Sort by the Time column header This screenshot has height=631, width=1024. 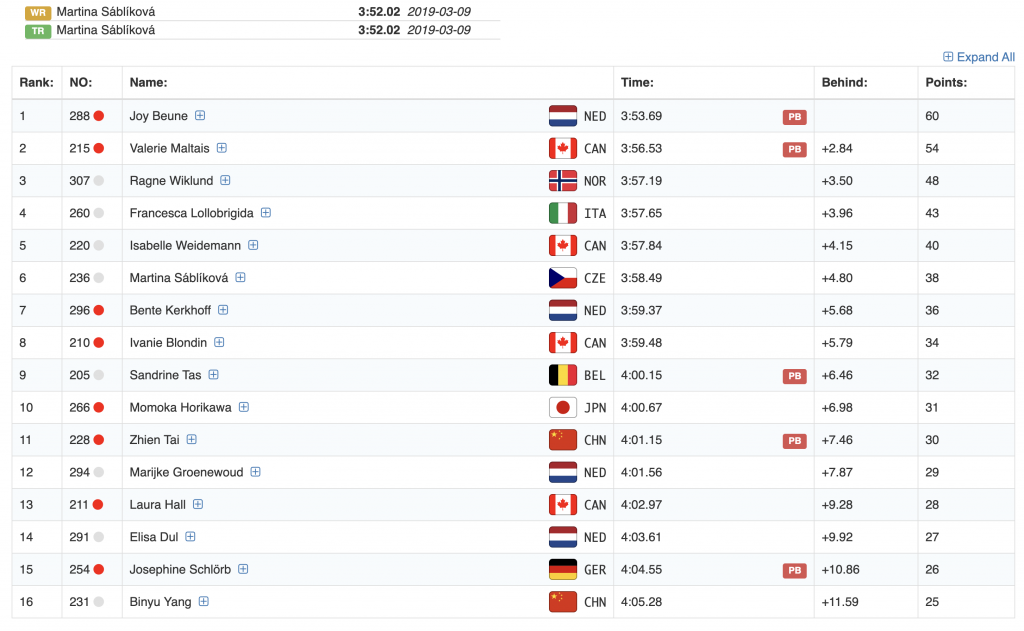637,82
